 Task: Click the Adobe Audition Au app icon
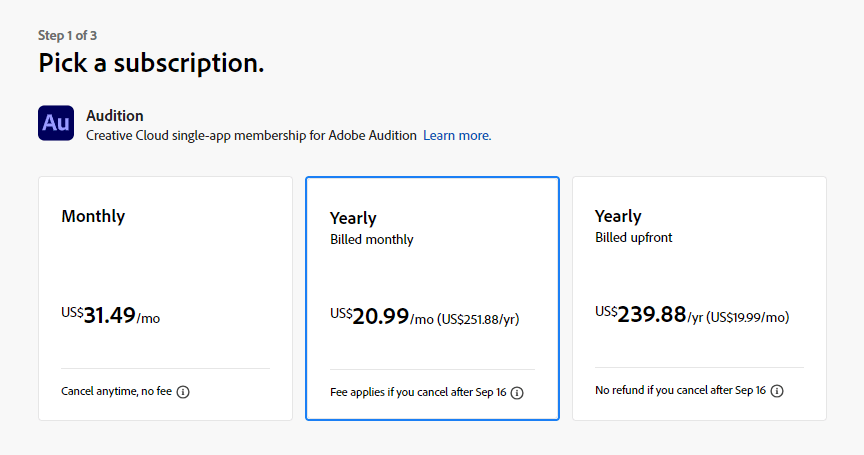(x=56, y=123)
